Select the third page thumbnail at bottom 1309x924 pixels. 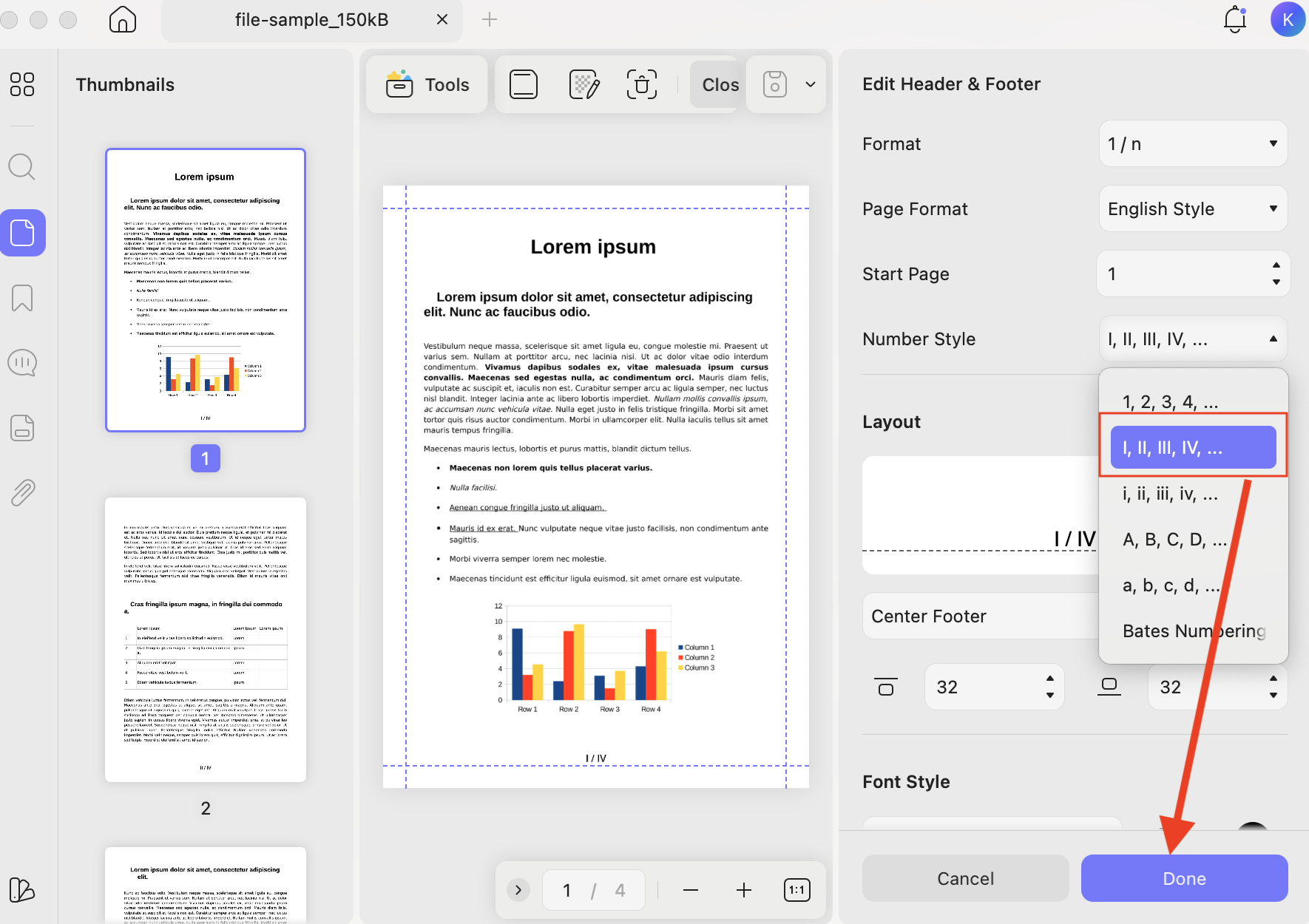[206, 885]
